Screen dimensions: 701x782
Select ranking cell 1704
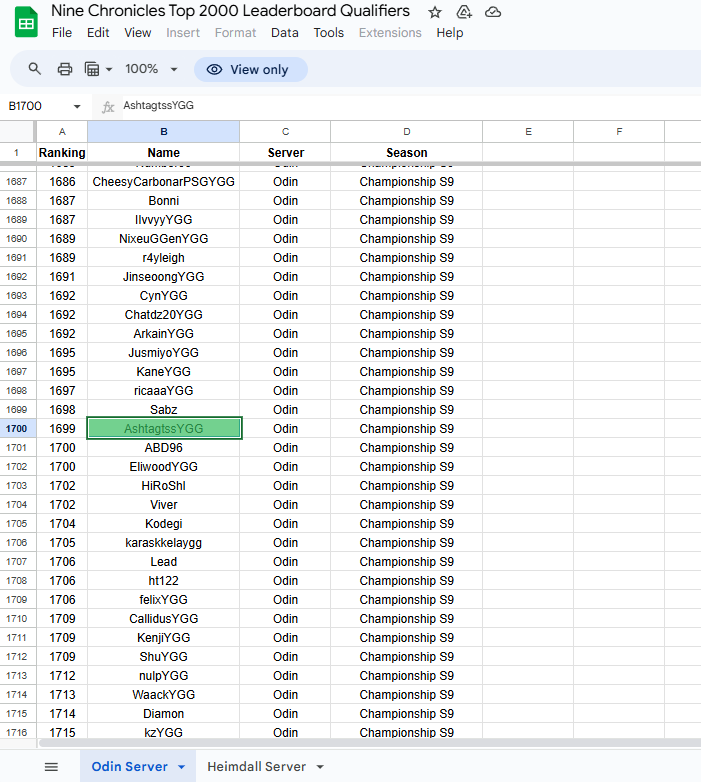[62, 524]
